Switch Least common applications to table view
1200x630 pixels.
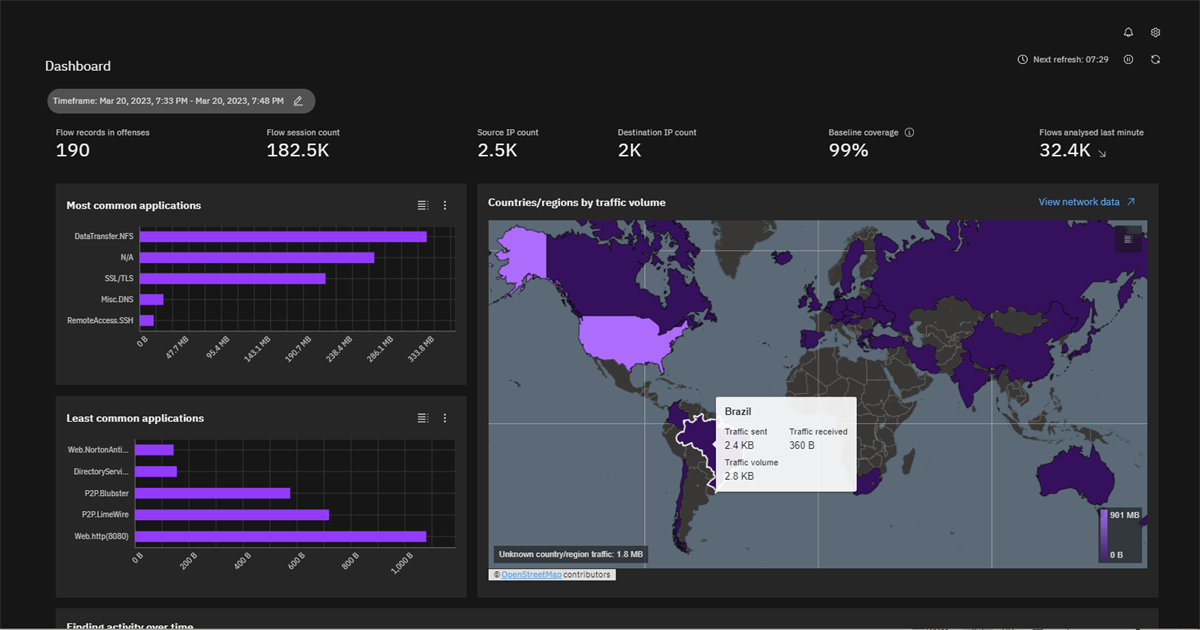pos(422,417)
